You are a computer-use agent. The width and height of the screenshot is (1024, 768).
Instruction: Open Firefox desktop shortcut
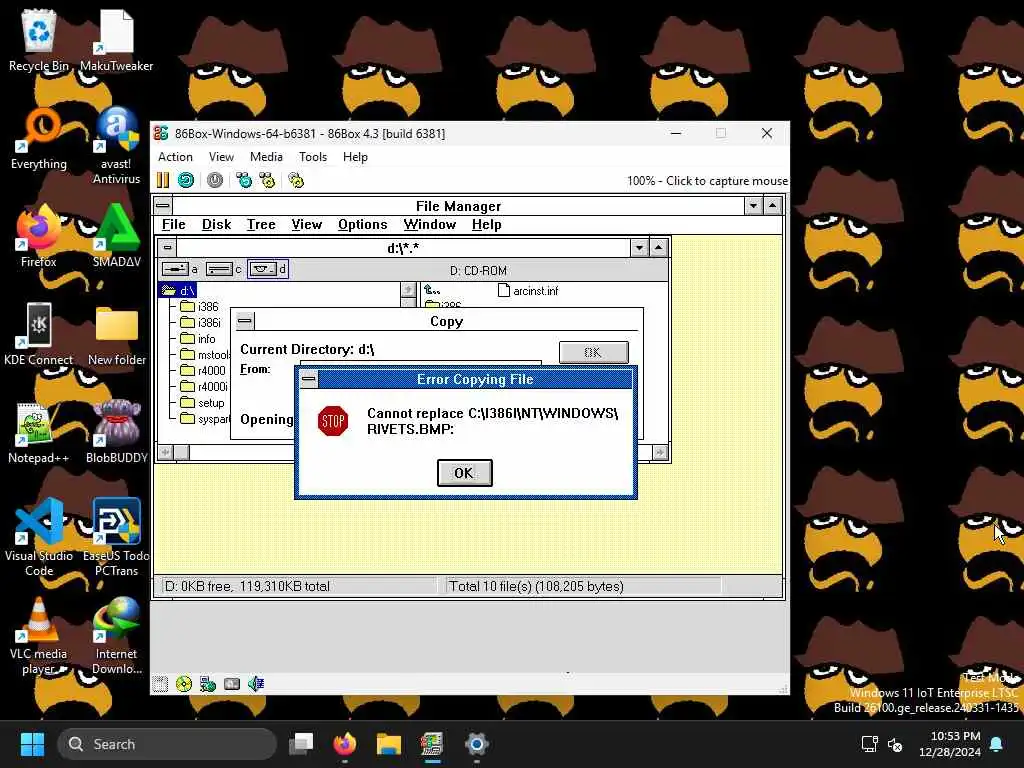pos(39,236)
